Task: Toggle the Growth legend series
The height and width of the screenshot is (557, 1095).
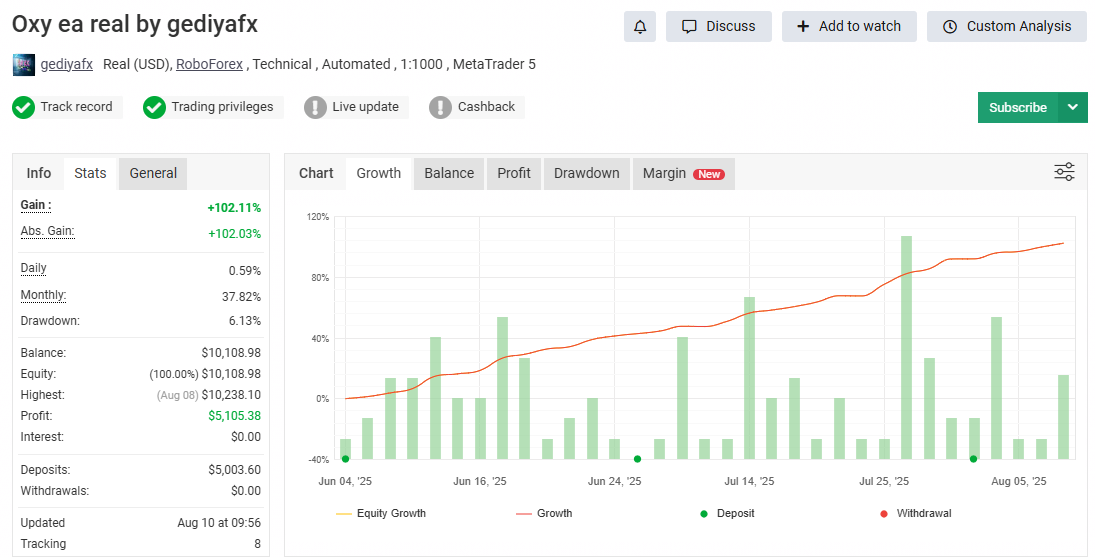Action: [x=544, y=513]
